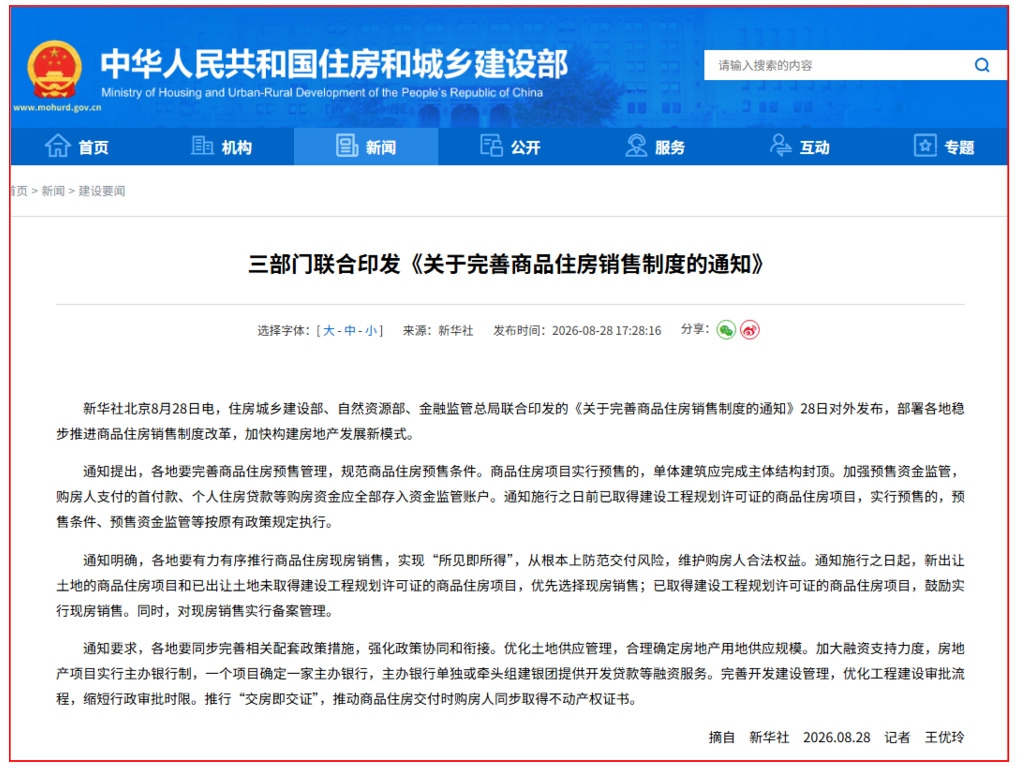Viewport: 1019px width, 765px height.
Task: Set font size to 大
Action: point(329,331)
